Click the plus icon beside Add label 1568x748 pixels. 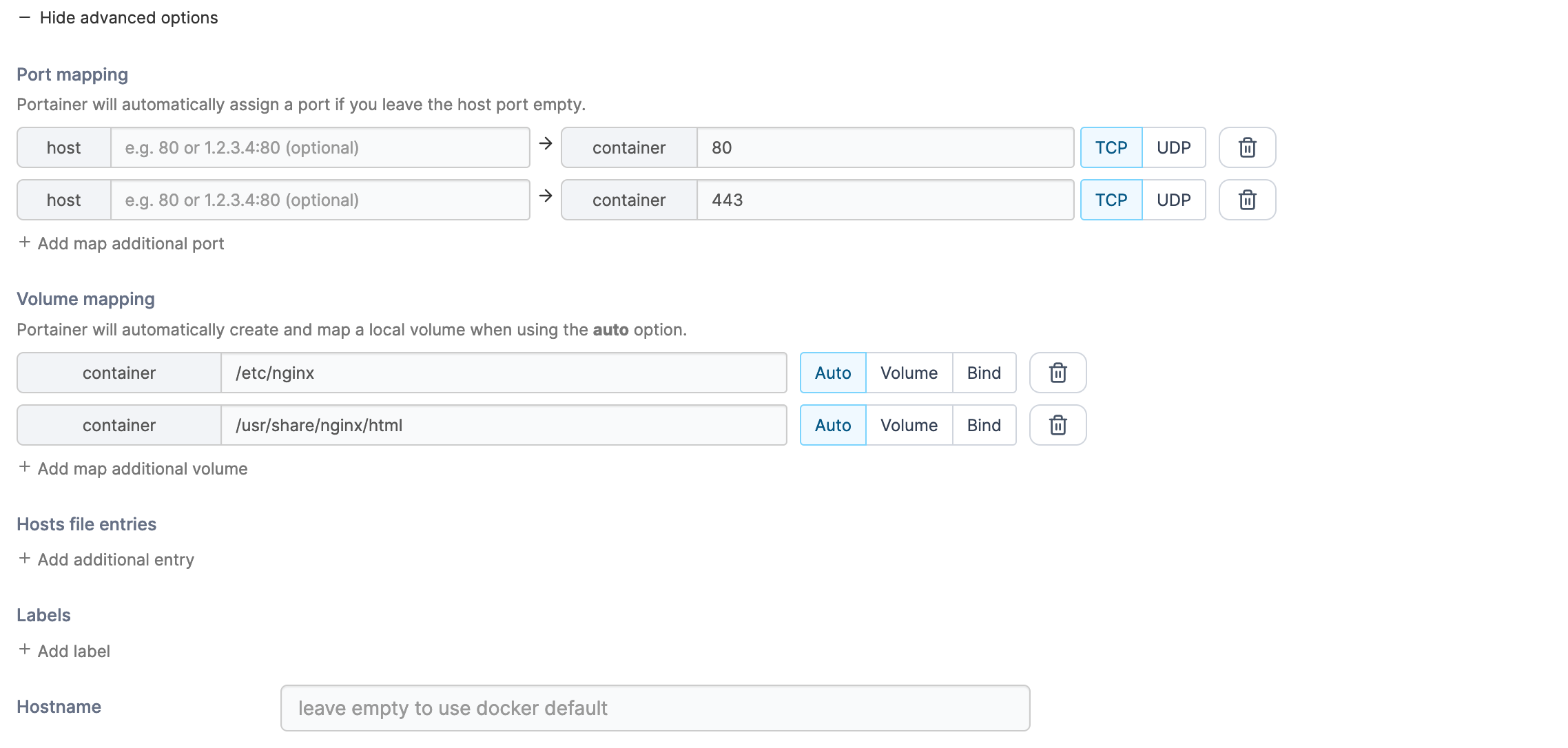click(x=25, y=650)
